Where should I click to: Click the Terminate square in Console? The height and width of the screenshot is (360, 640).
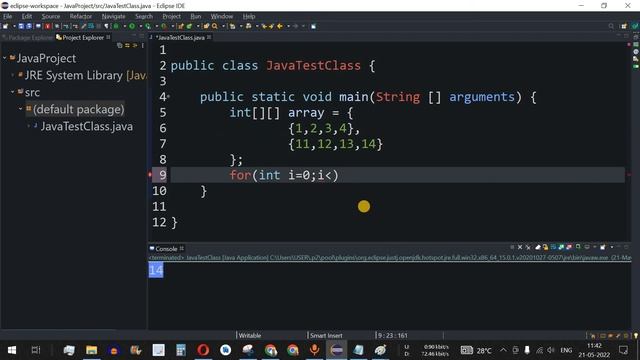point(512,247)
